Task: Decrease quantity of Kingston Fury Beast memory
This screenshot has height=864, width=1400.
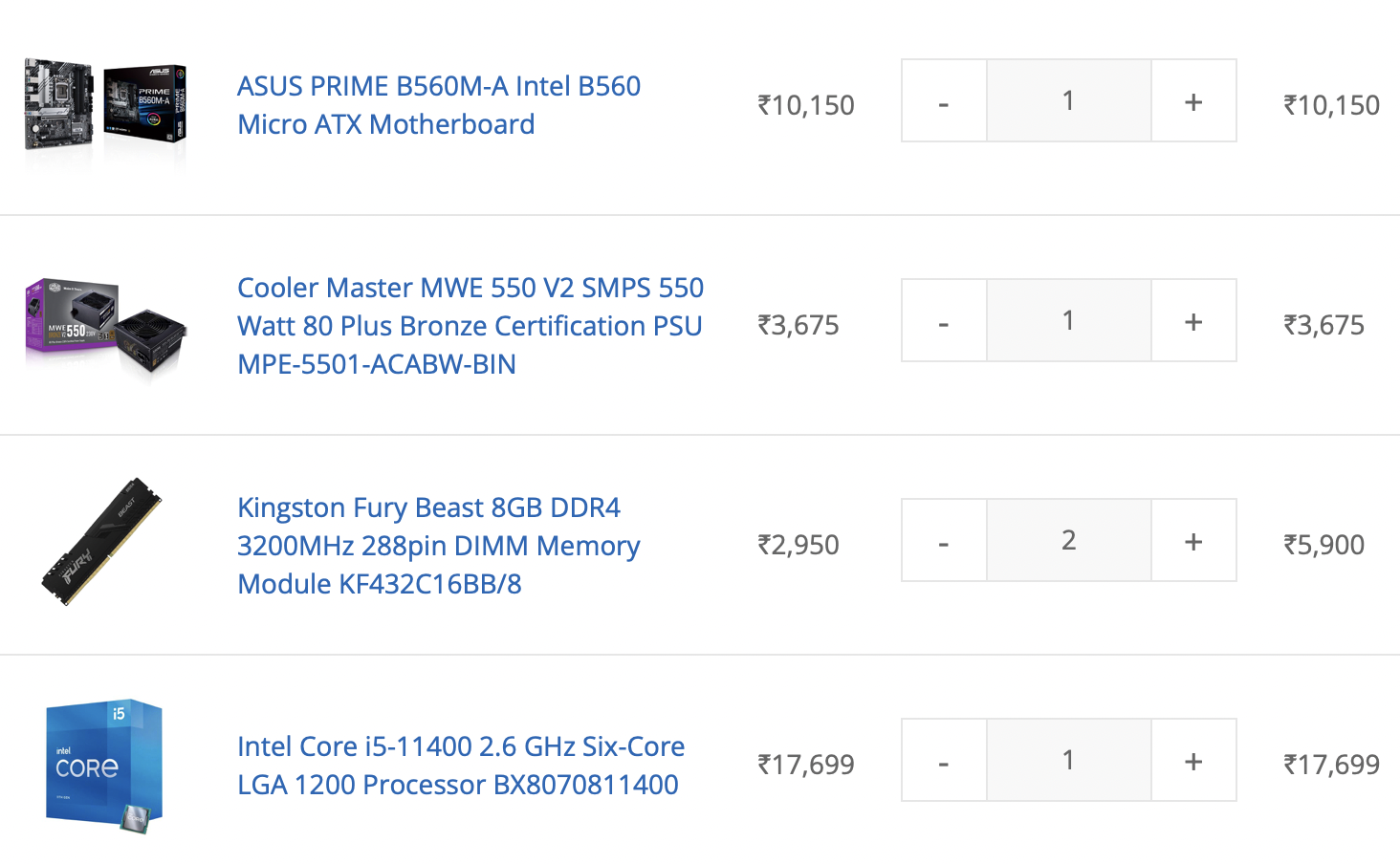Action: point(944,541)
